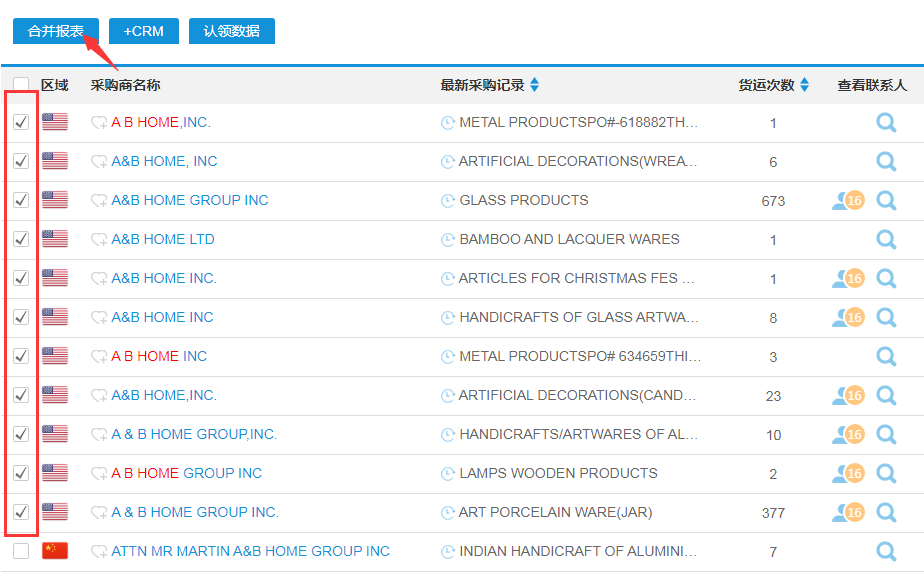Click record LAMPS WOODEN PRODUCTS
The height and width of the screenshot is (588, 924).
coord(558,473)
